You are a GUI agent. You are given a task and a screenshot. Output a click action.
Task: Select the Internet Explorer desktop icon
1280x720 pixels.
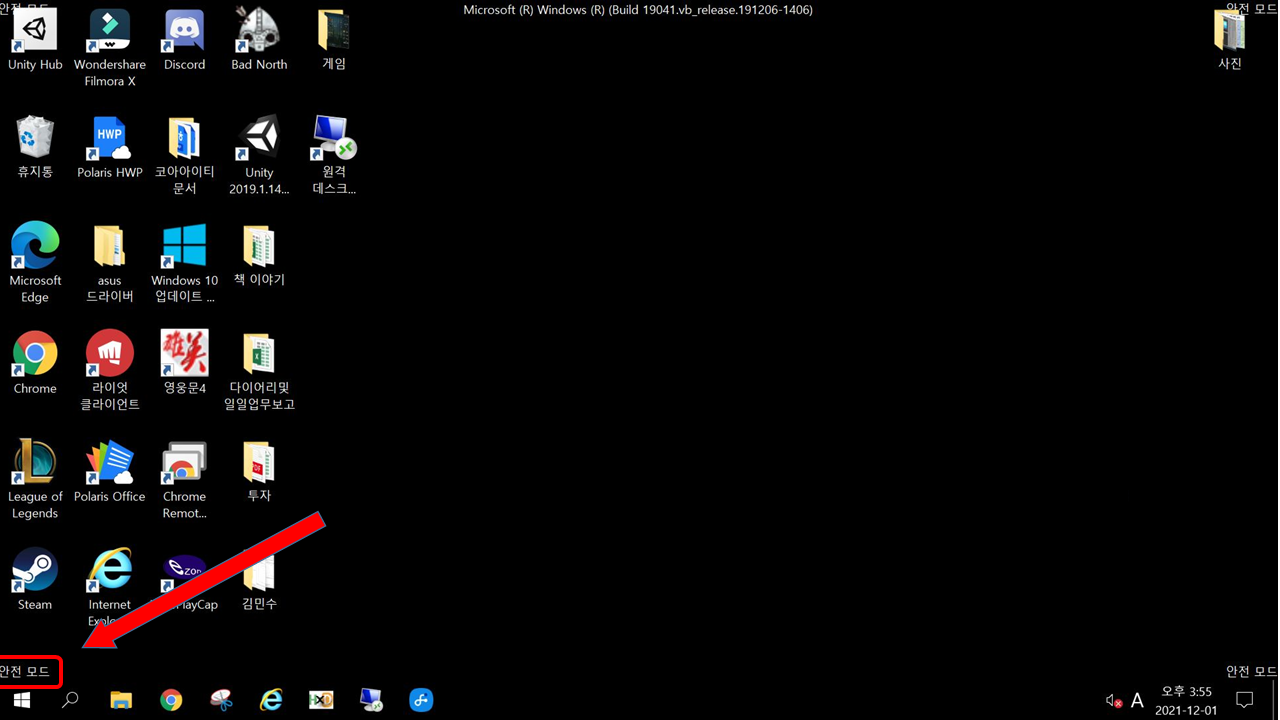[x=110, y=586]
